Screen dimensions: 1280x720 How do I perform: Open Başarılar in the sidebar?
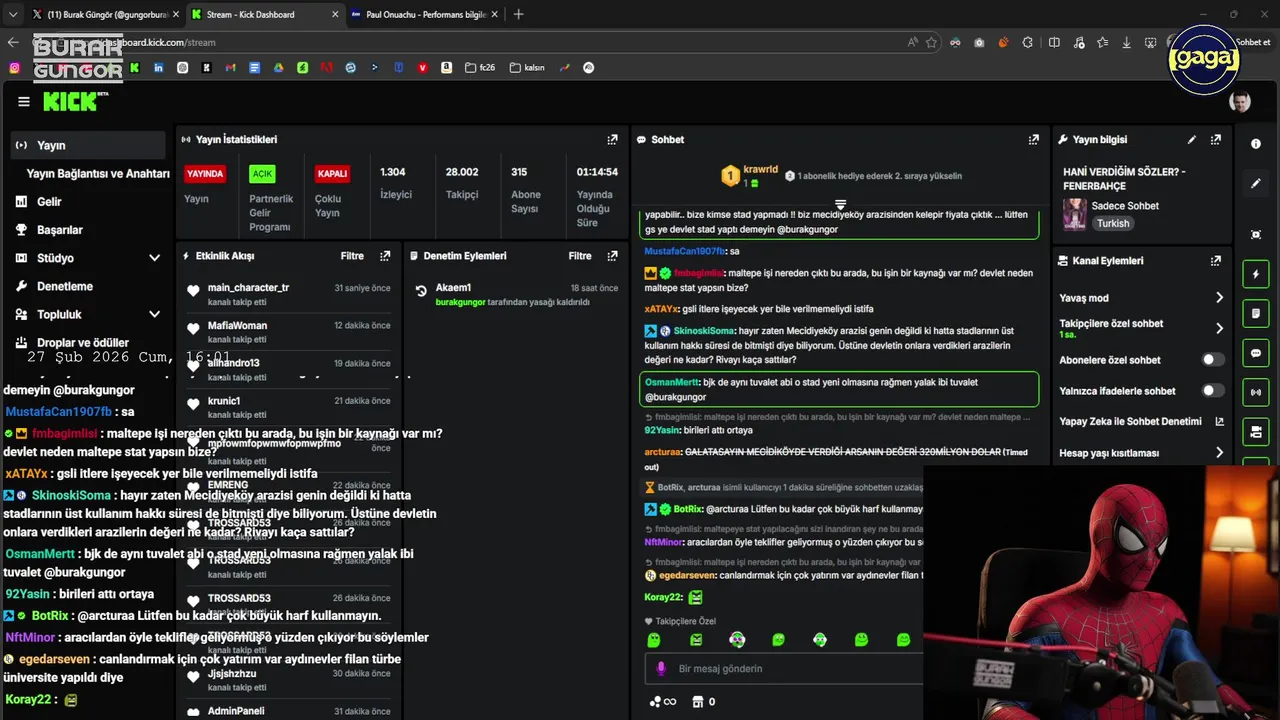(x=59, y=229)
